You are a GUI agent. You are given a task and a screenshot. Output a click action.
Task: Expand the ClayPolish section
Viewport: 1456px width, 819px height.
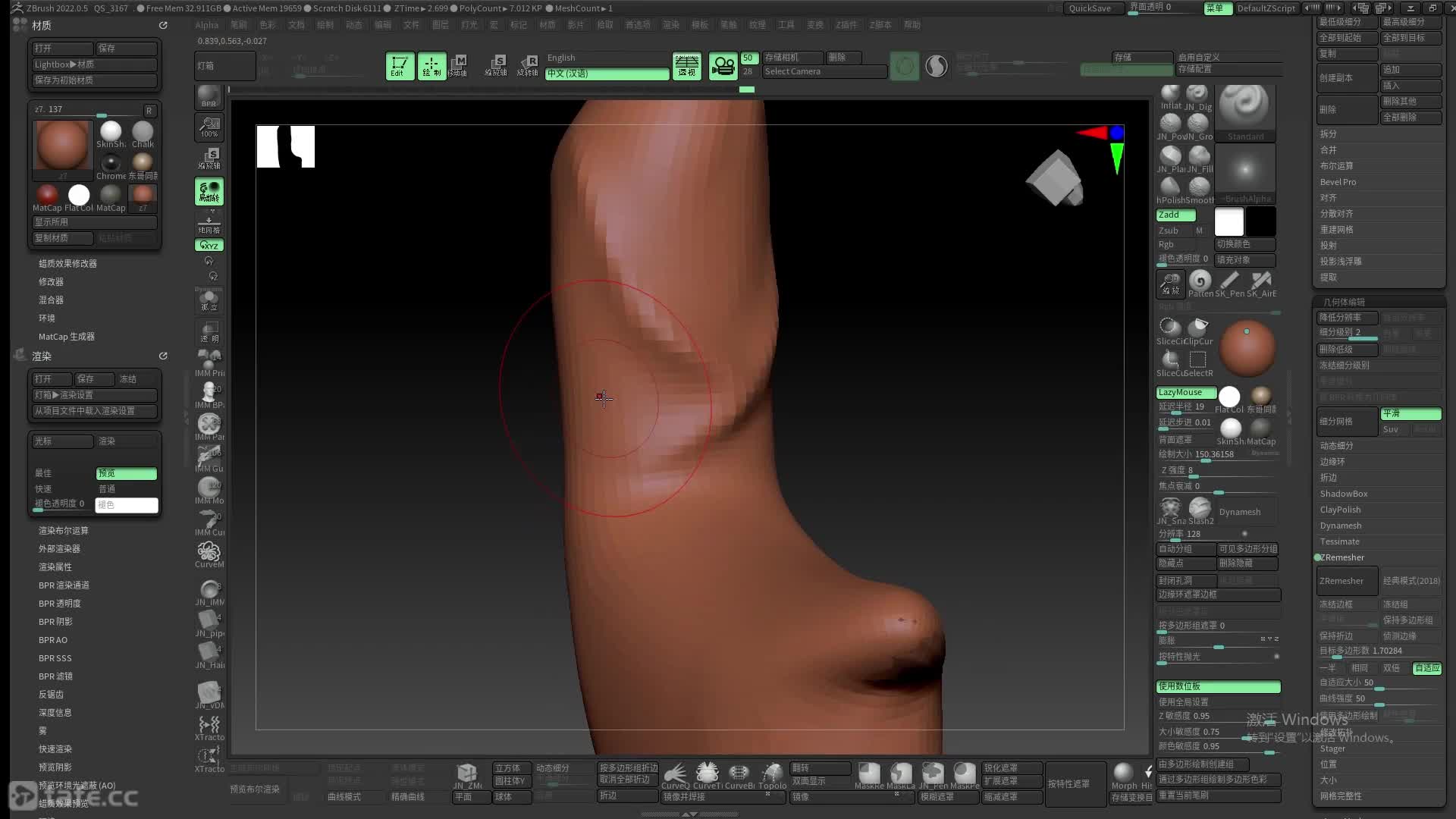1340,510
